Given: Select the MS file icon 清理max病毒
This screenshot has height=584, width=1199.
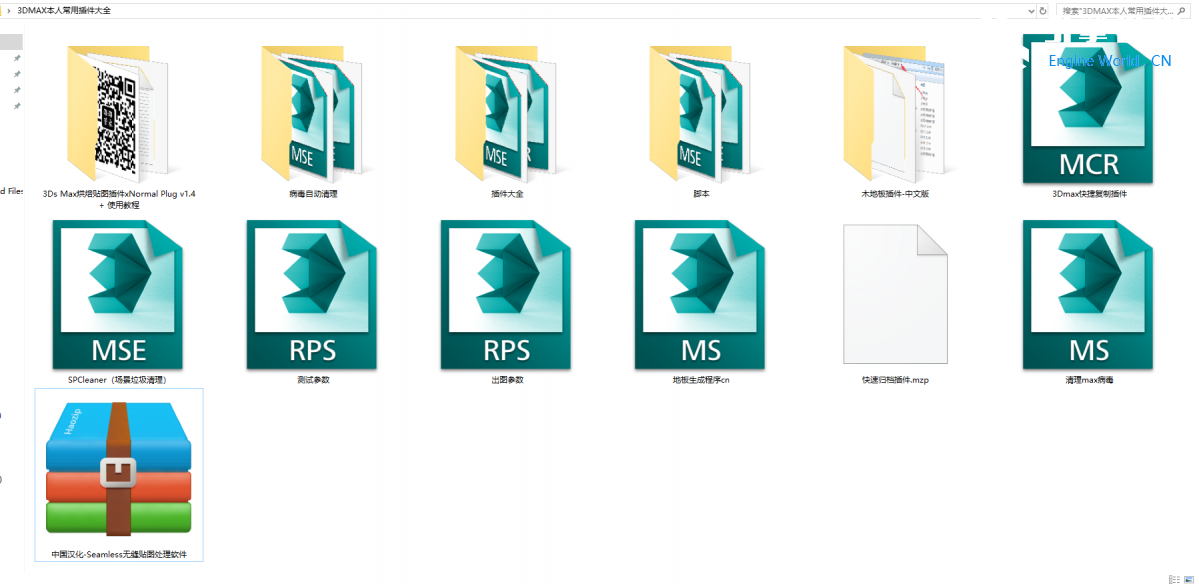Looking at the screenshot, I should [1088, 294].
